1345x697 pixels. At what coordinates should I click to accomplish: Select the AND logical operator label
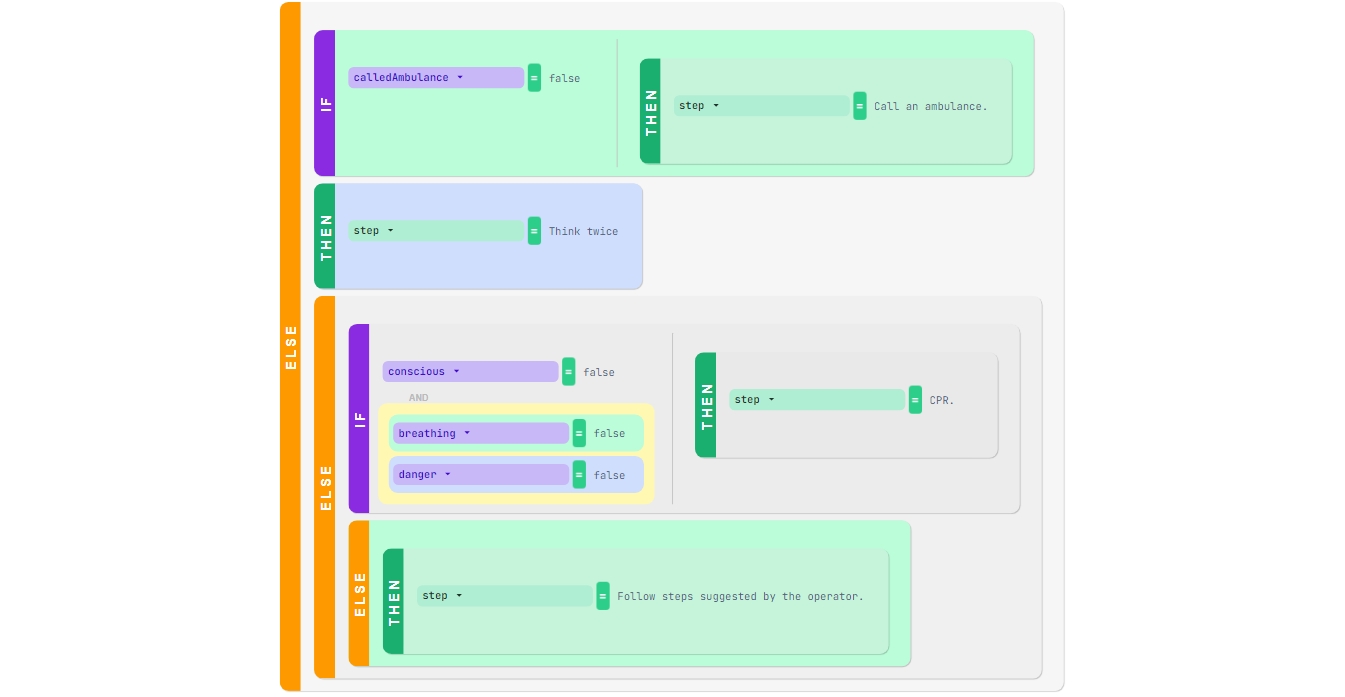click(418, 398)
